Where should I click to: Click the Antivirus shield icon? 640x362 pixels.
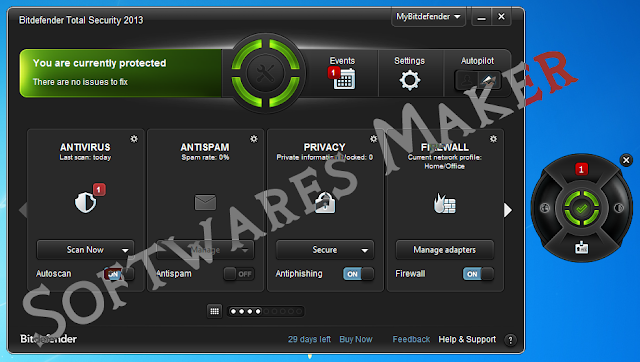pos(85,202)
